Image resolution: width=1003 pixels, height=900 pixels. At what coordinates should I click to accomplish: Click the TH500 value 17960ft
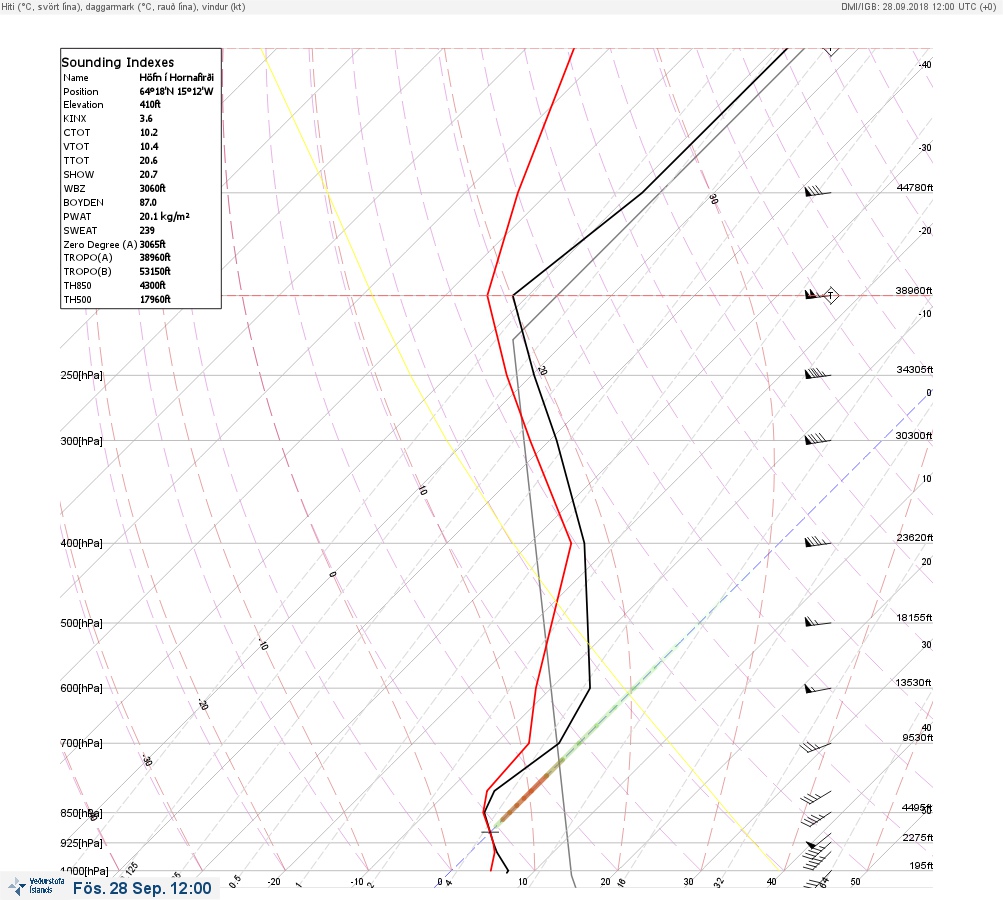[x=155, y=299]
